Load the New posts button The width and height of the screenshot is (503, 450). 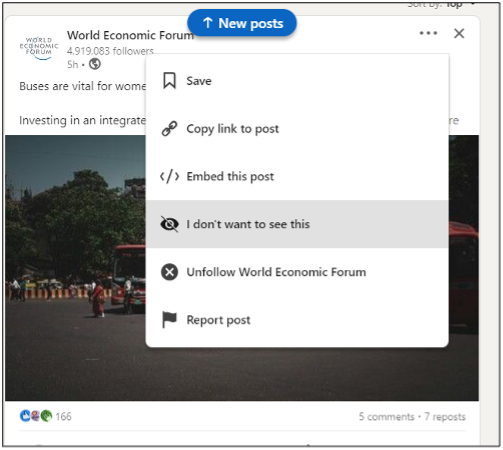pyautogui.click(x=242, y=23)
